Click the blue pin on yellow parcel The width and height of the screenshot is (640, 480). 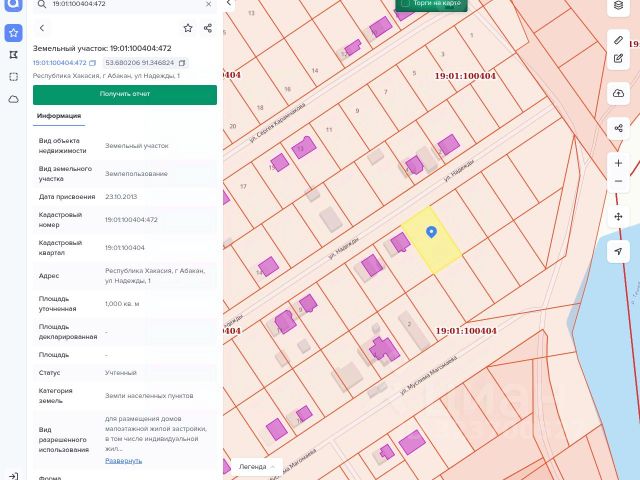pyautogui.click(x=431, y=232)
